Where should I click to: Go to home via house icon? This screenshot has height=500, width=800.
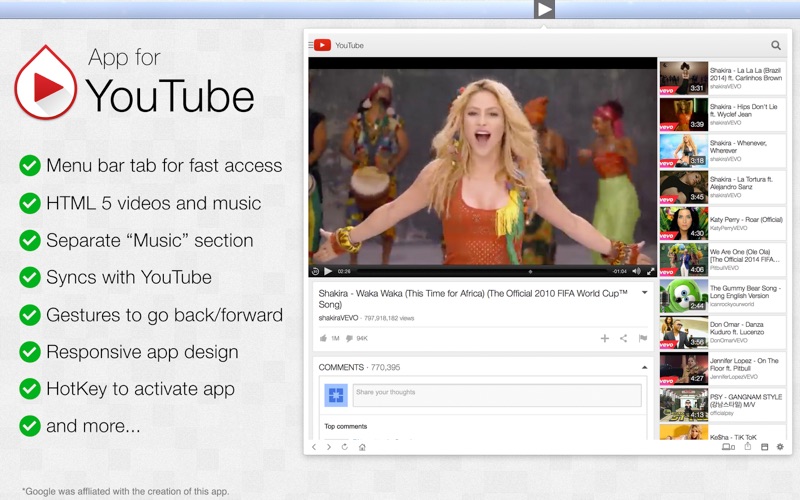click(x=362, y=447)
